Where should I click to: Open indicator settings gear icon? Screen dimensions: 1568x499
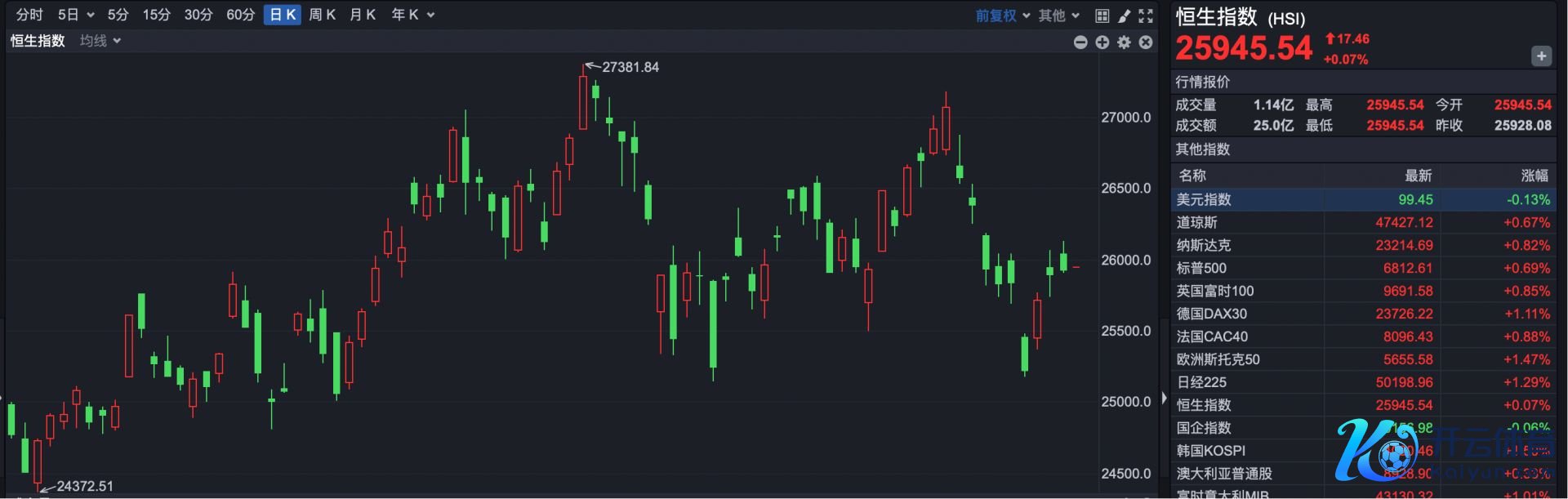pyautogui.click(x=1125, y=42)
